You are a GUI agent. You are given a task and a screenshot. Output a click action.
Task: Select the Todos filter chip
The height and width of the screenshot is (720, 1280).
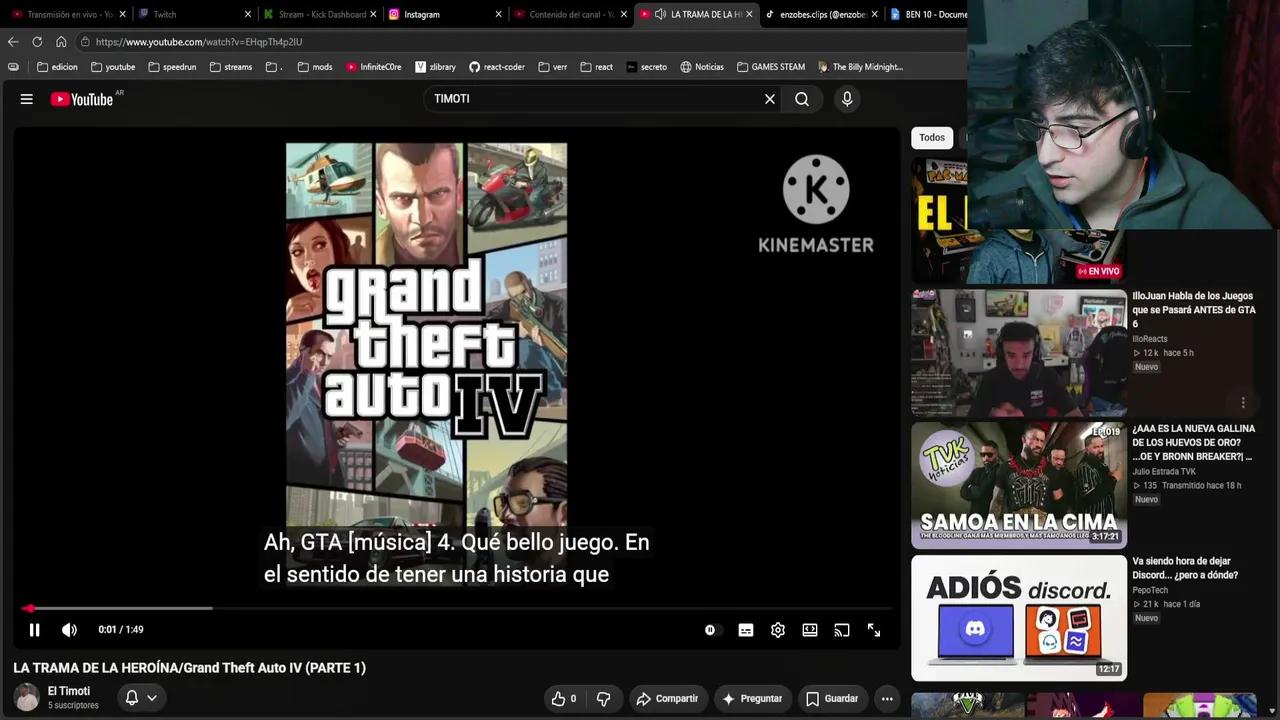pyautogui.click(x=932, y=138)
